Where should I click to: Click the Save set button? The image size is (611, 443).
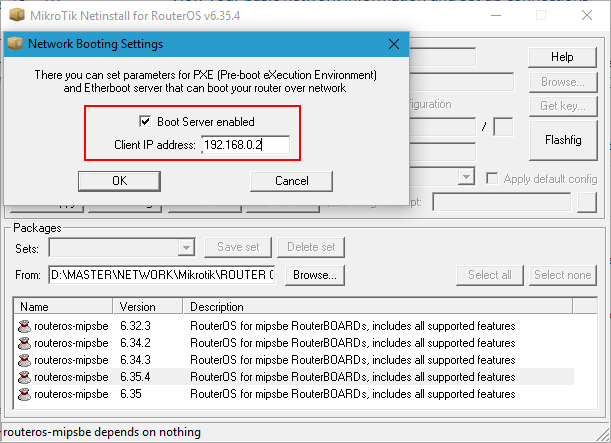238,247
